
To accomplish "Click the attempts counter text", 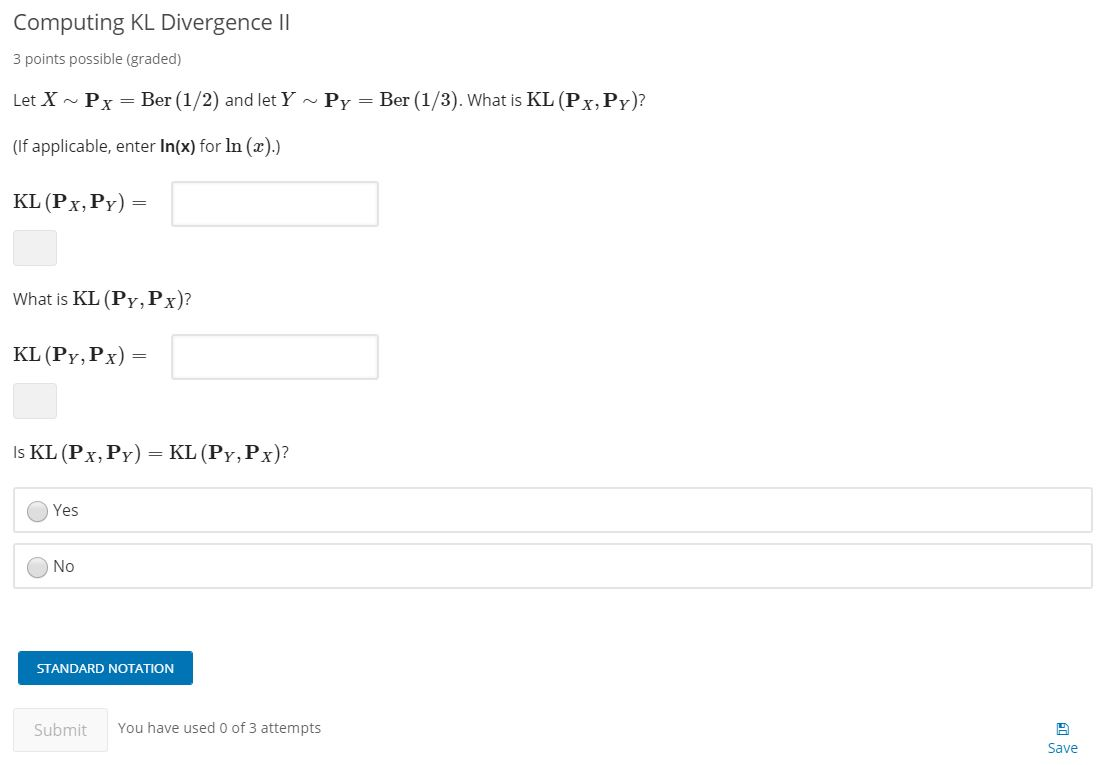I will click(x=219, y=728).
